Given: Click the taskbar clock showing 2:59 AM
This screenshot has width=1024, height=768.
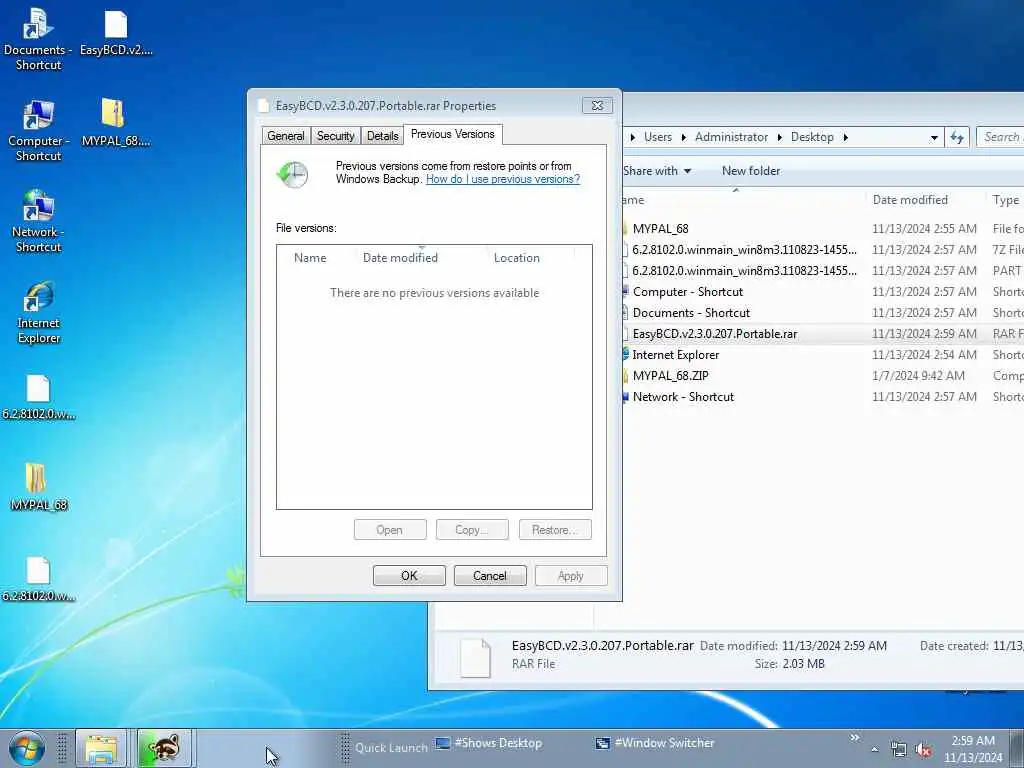Looking at the screenshot, I should click(x=972, y=749).
